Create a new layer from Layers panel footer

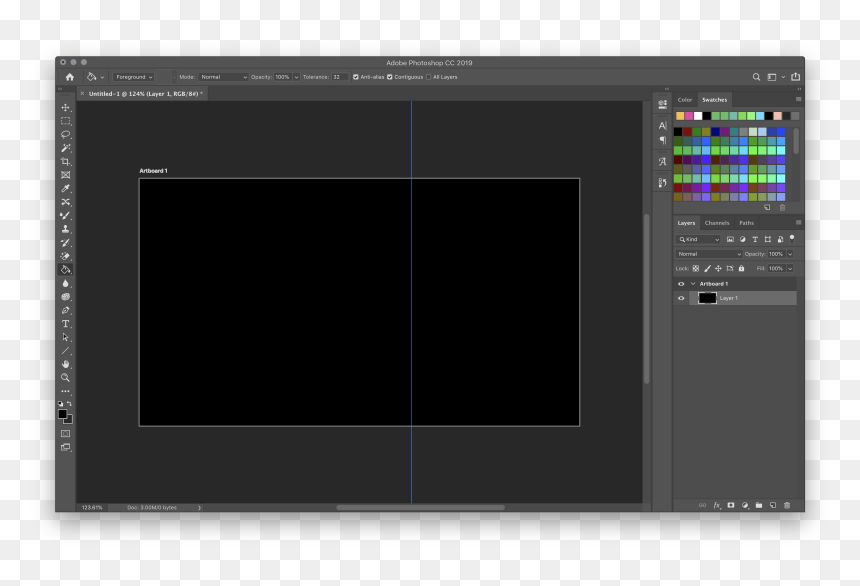pyautogui.click(x=773, y=505)
